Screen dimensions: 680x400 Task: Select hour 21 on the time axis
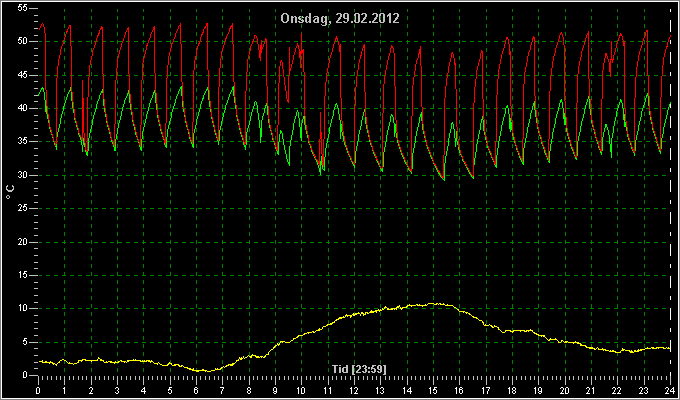[591, 390]
